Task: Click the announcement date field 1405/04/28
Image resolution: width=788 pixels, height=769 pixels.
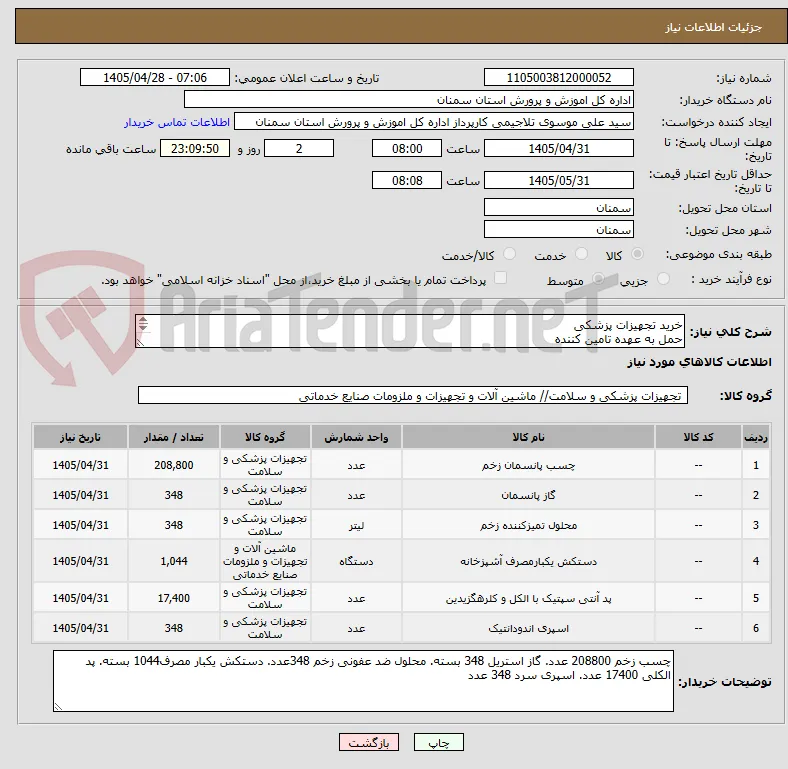Action: pos(155,77)
